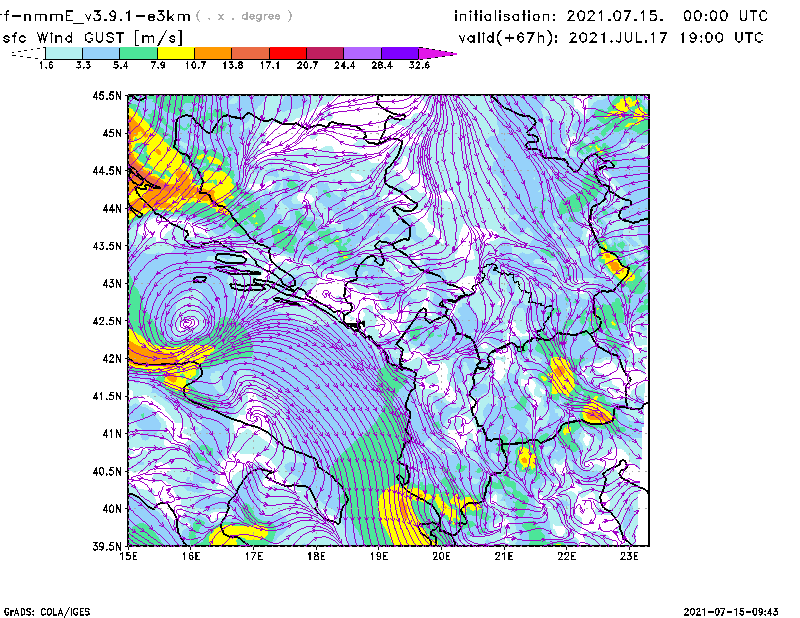Click the light blue legend swatch
This screenshot has height=618, width=800.
tap(101, 53)
